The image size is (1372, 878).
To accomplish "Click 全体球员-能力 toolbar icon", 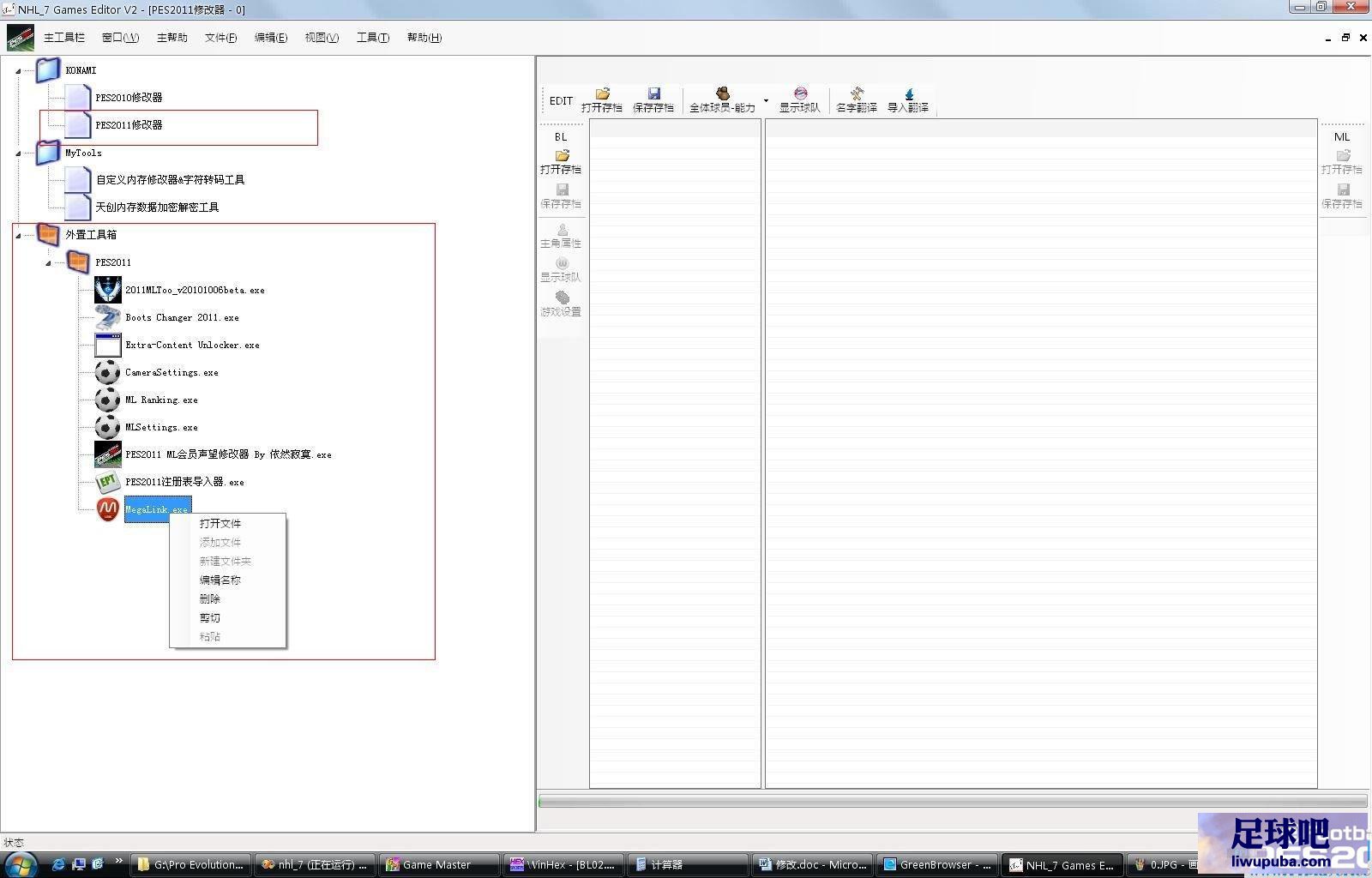I will click(722, 100).
